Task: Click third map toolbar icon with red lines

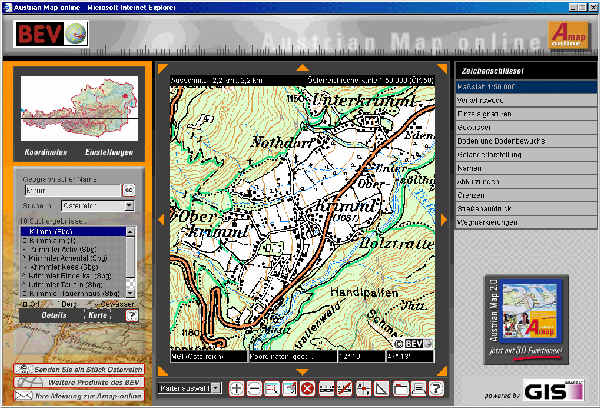Action: [x=272, y=388]
